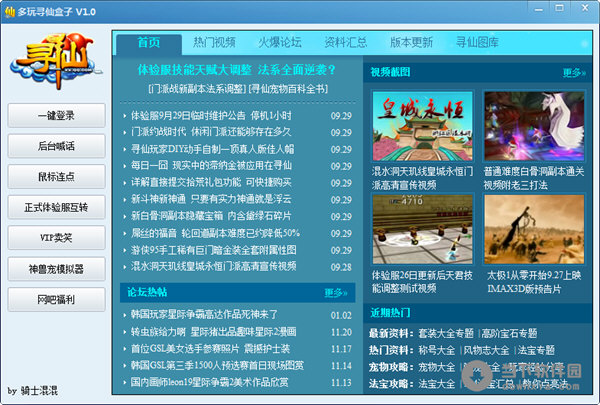Open 新斗神新神通 news entry
Image resolution: width=600 pixels, height=405 pixels.
click(211, 199)
